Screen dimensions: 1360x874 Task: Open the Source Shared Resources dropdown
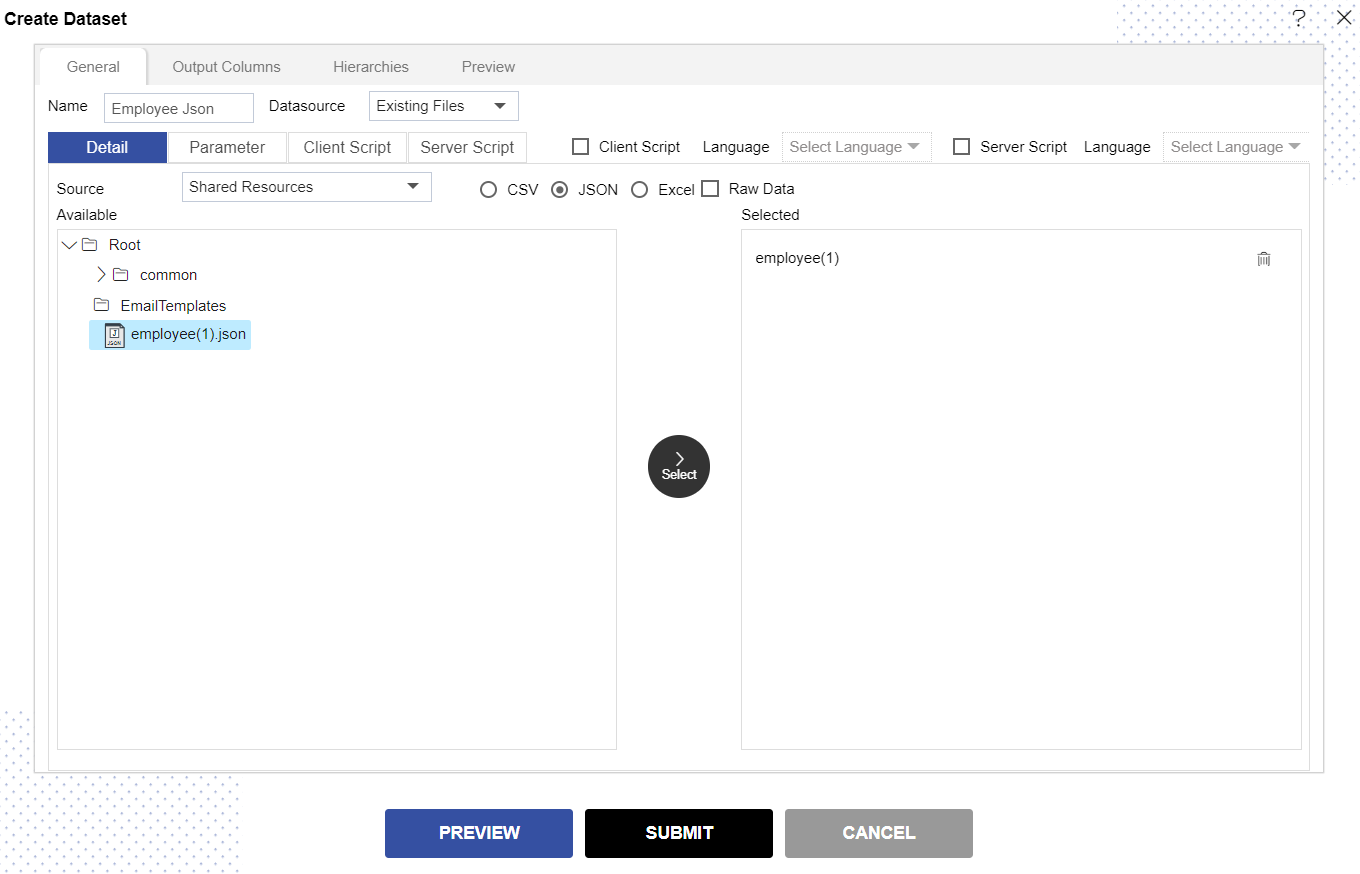(306, 187)
